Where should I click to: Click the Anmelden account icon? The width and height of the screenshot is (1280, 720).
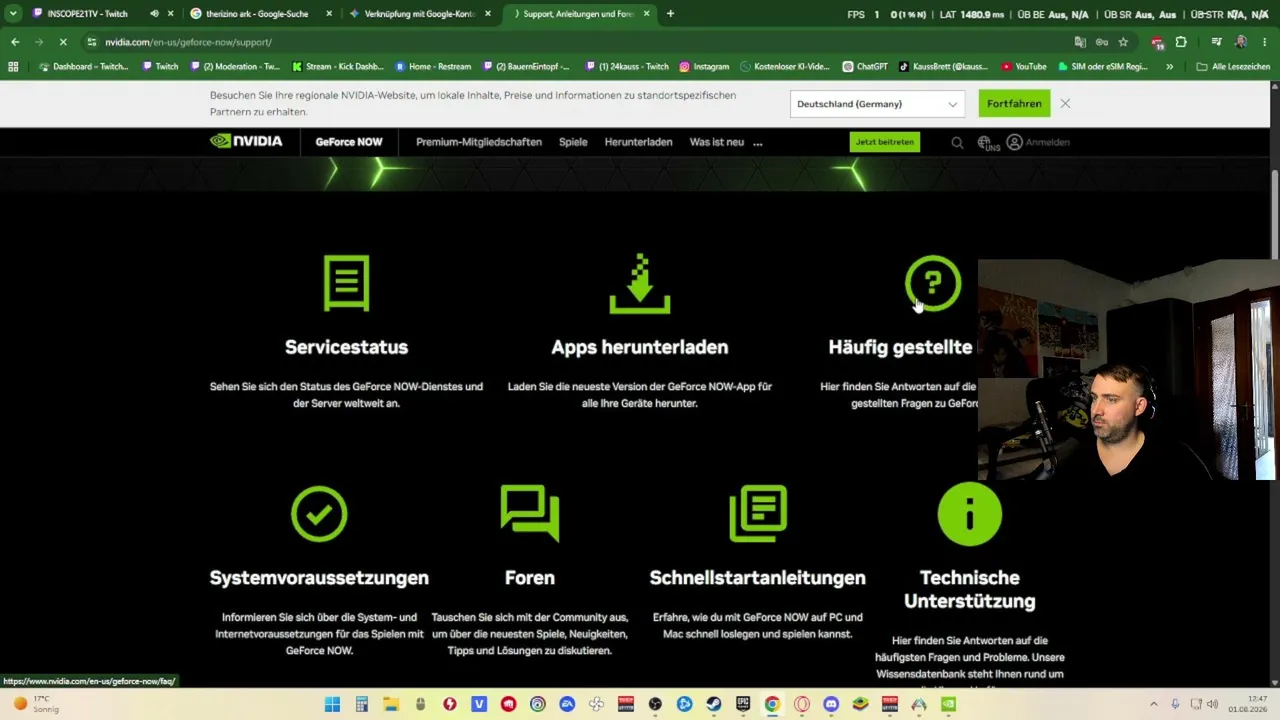[x=1015, y=142]
